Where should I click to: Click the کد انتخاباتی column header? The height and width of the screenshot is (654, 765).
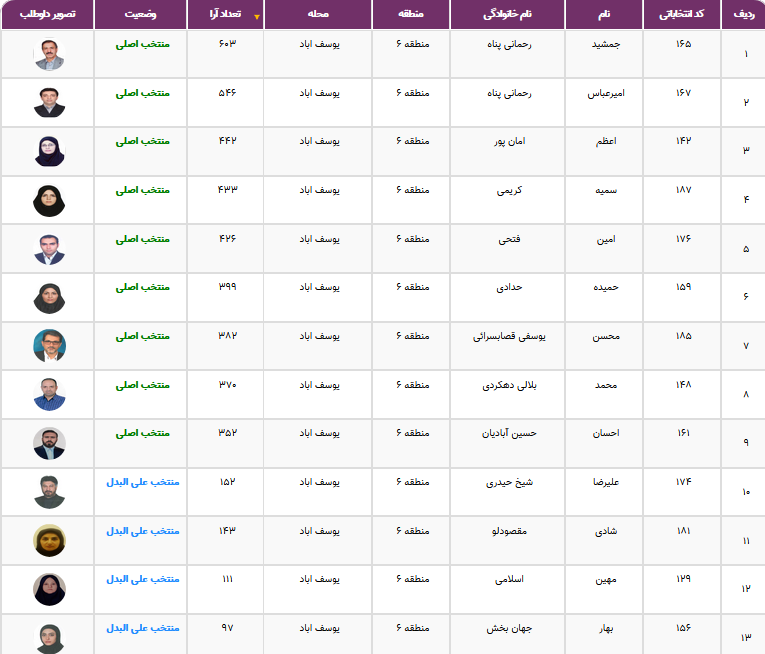(x=682, y=14)
